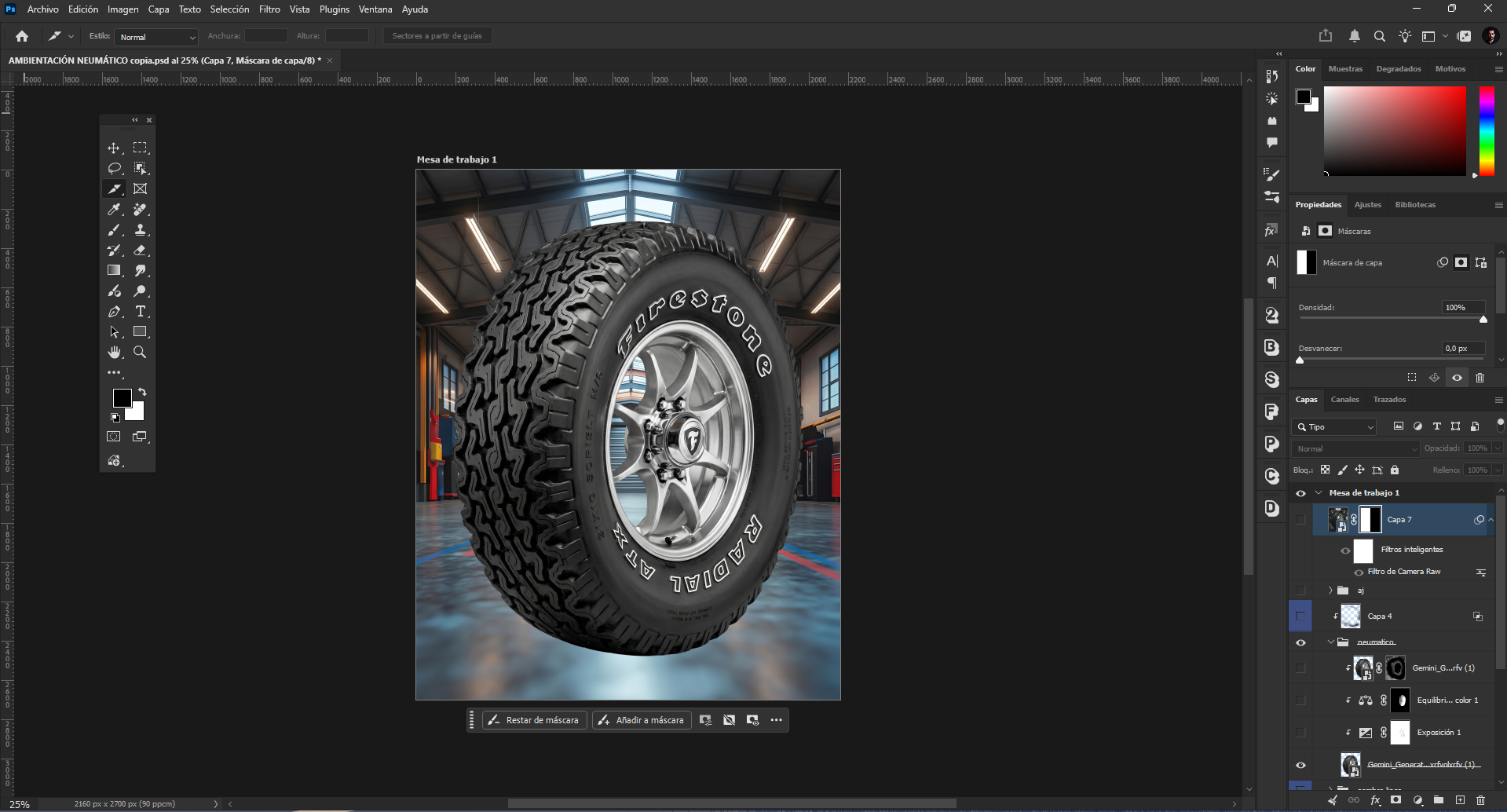Select the Eyedropper tool
This screenshot has width=1507, height=812.
[x=114, y=209]
